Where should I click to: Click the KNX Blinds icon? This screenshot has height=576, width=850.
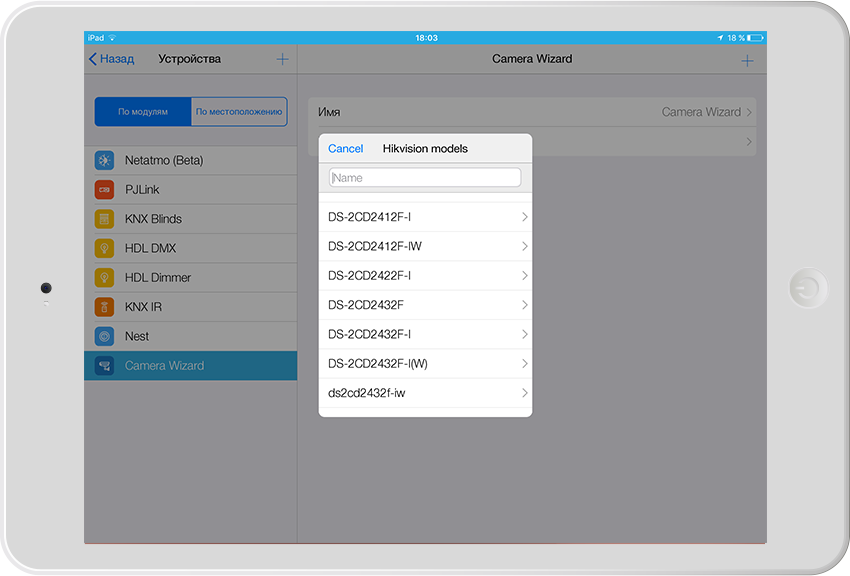point(104,219)
